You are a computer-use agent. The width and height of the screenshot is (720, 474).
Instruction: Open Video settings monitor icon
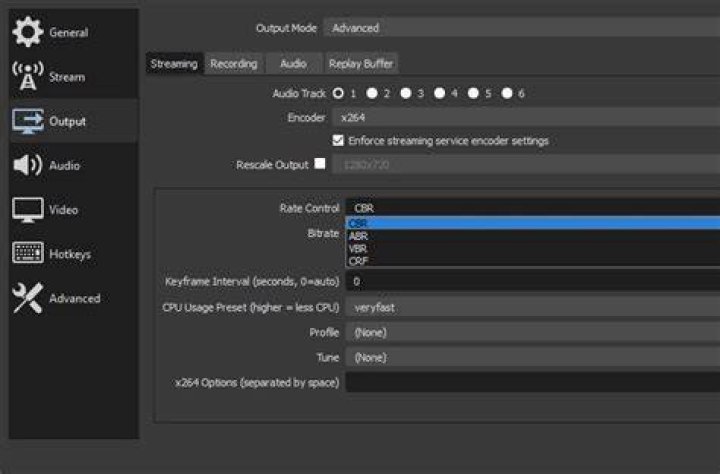tap(28, 209)
